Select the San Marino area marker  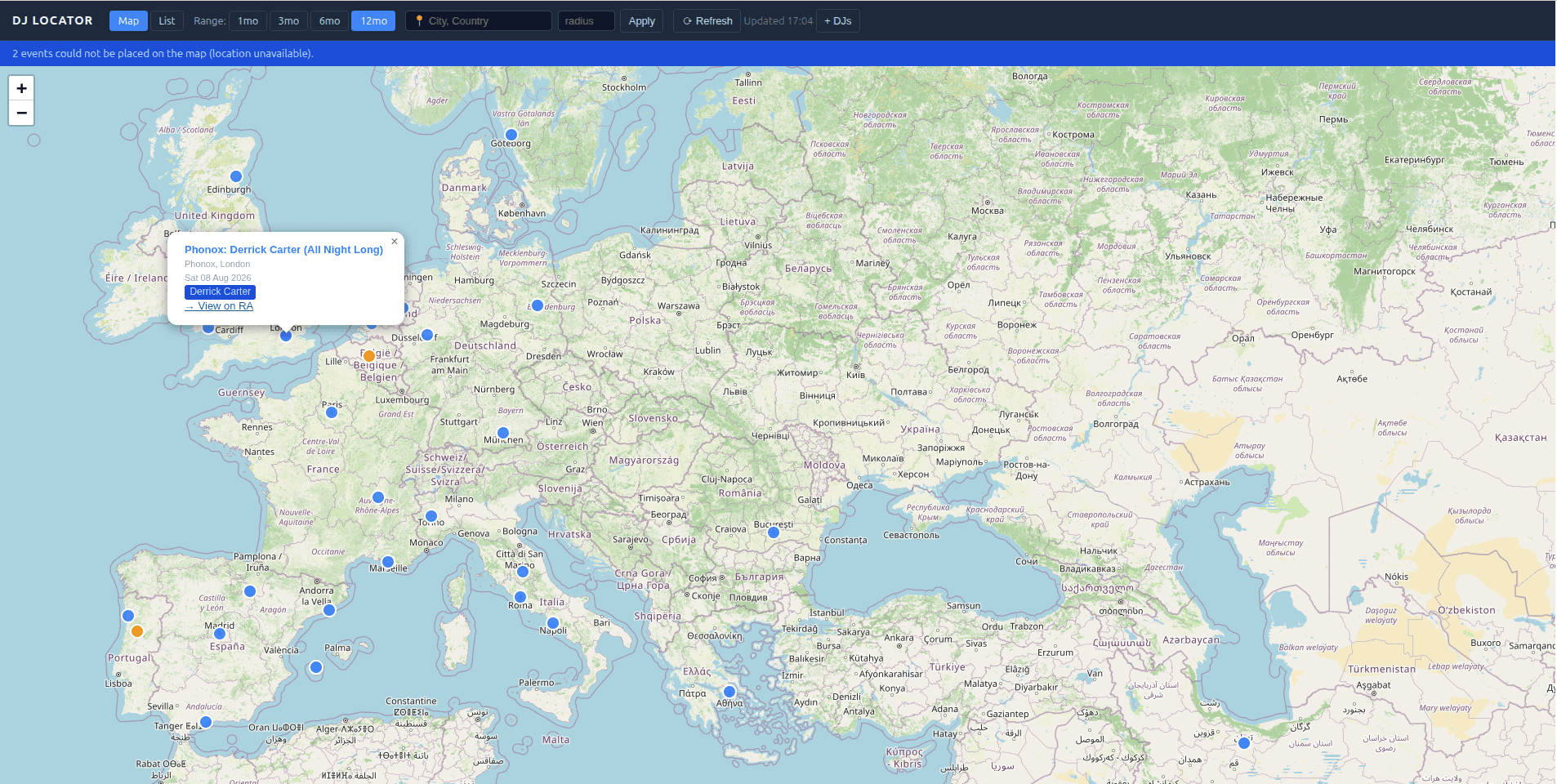coord(523,572)
